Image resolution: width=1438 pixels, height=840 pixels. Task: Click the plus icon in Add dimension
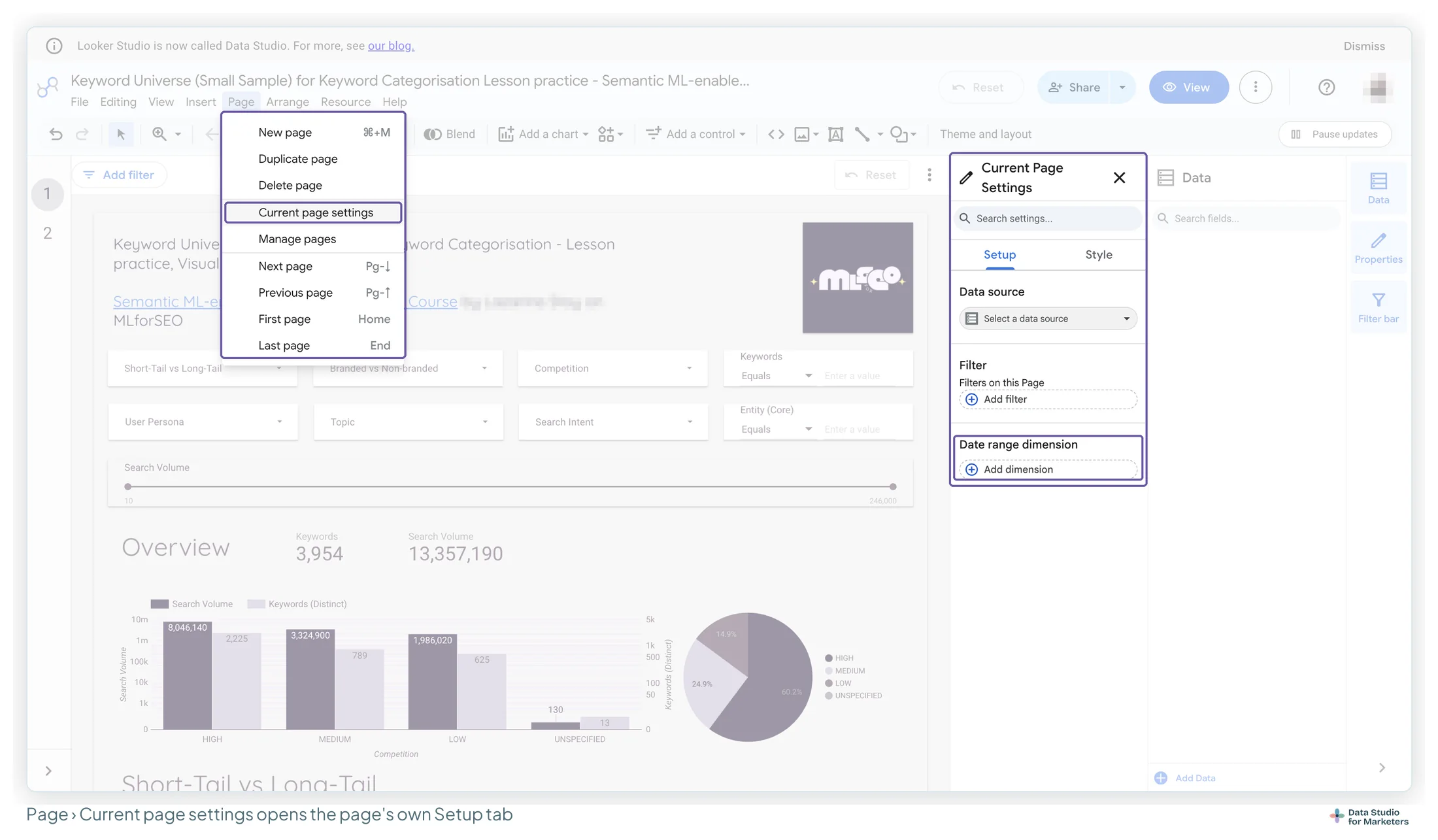pos(972,469)
